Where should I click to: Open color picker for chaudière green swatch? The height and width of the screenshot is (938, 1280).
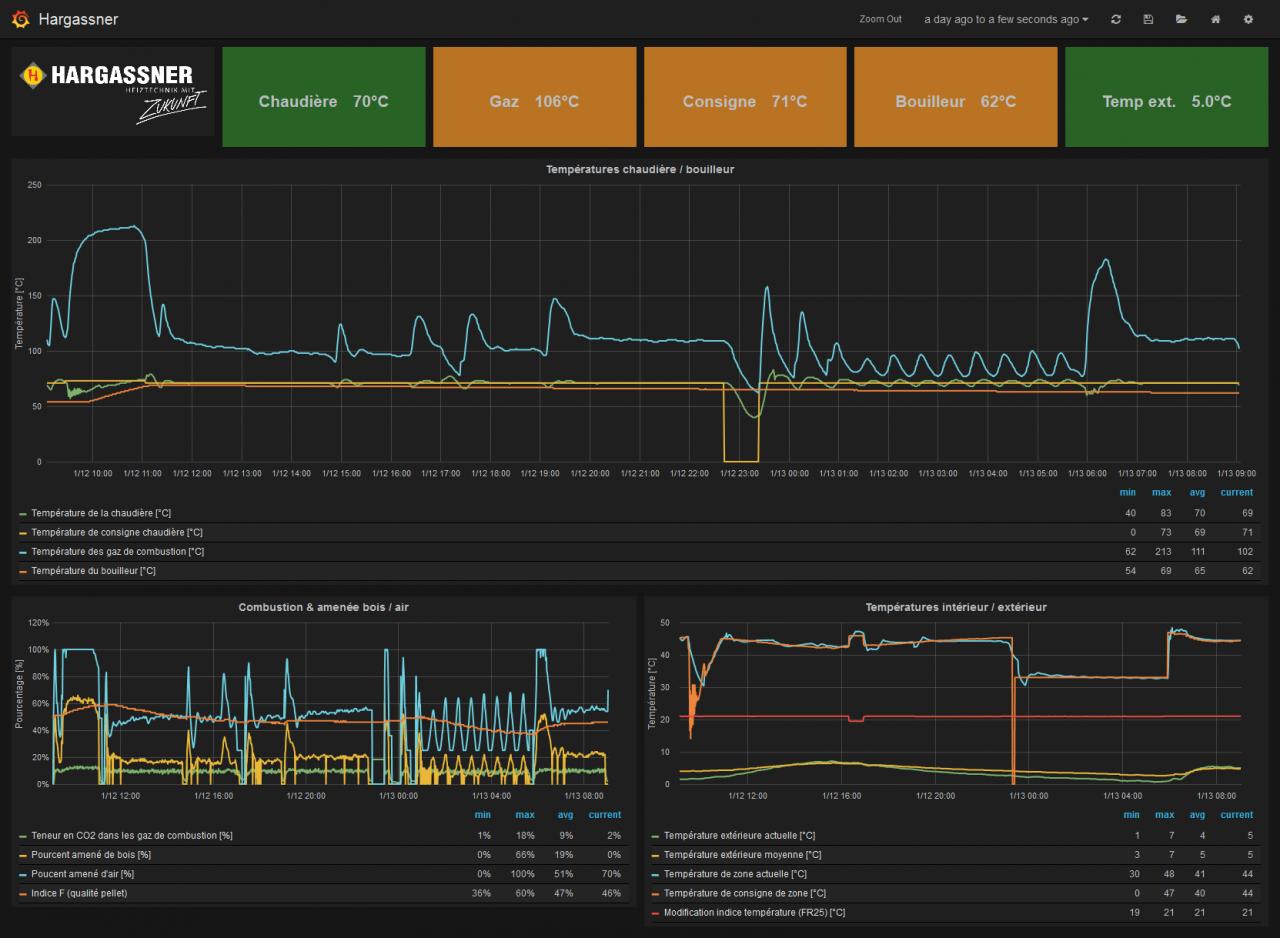pyautogui.click(x=23, y=513)
